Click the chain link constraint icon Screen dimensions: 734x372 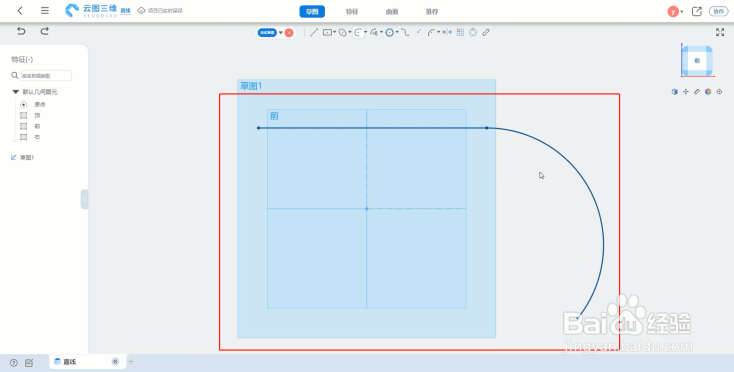click(486, 32)
